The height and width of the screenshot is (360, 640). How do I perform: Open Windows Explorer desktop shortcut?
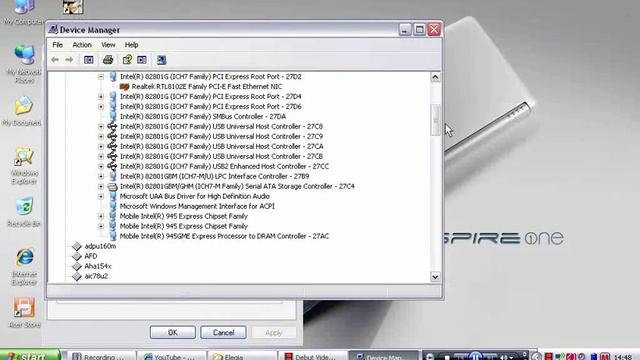(24, 165)
